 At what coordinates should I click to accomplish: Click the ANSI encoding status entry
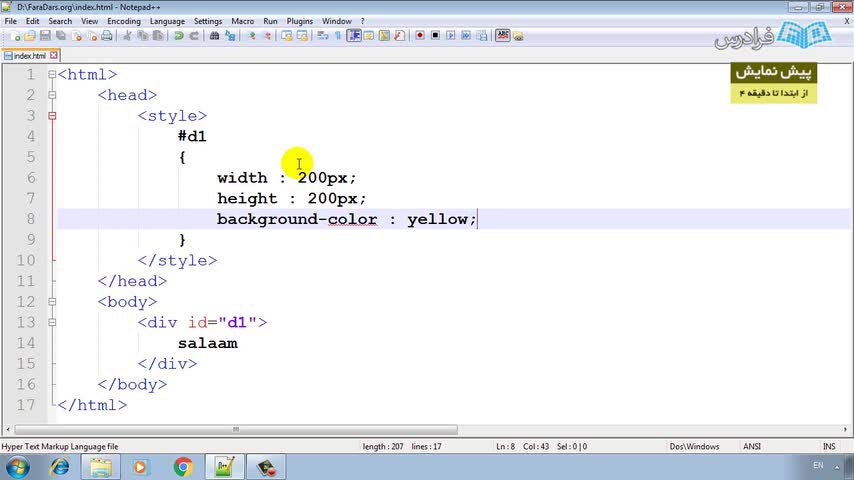(752, 446)
